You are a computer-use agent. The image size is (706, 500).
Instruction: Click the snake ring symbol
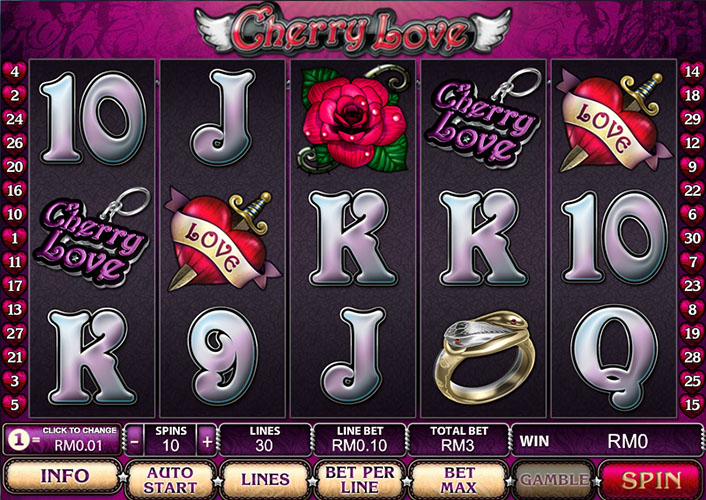(x=484, y=358)
